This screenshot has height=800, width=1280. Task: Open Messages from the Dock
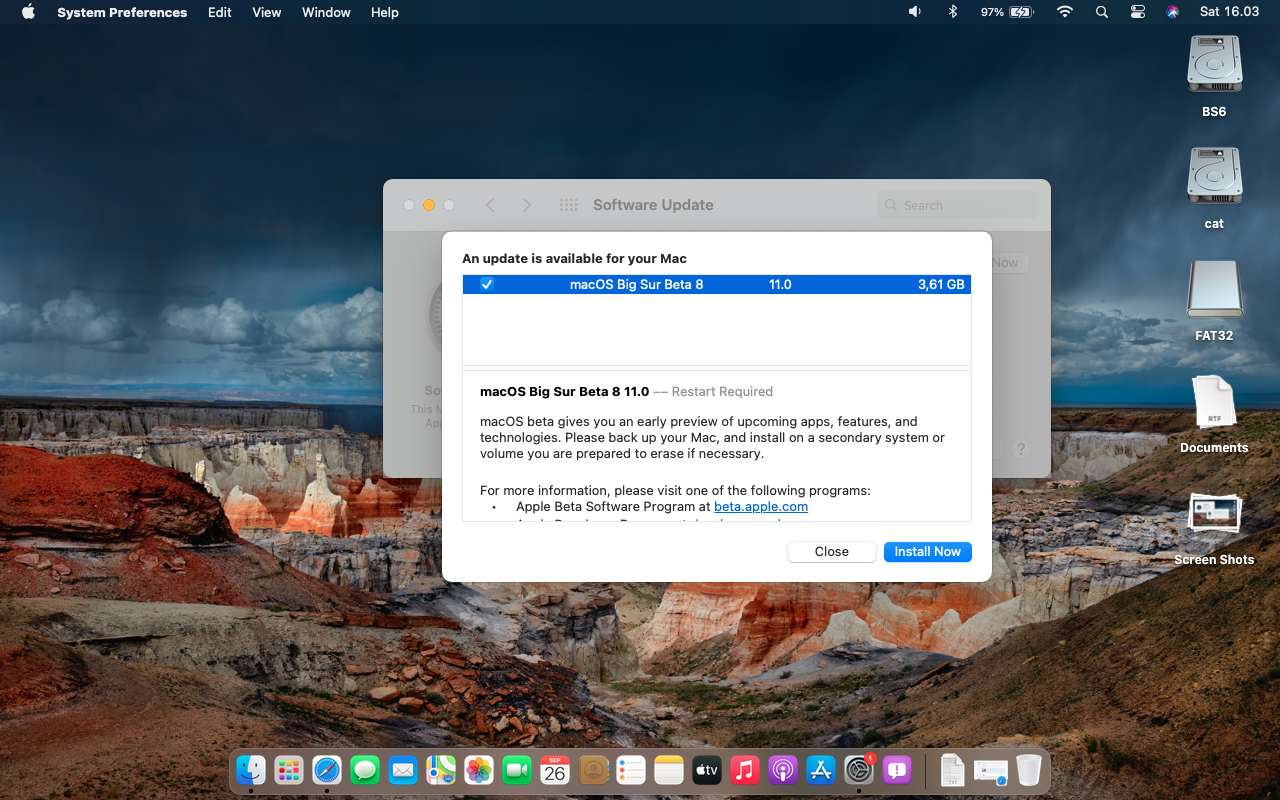(365, 770)
